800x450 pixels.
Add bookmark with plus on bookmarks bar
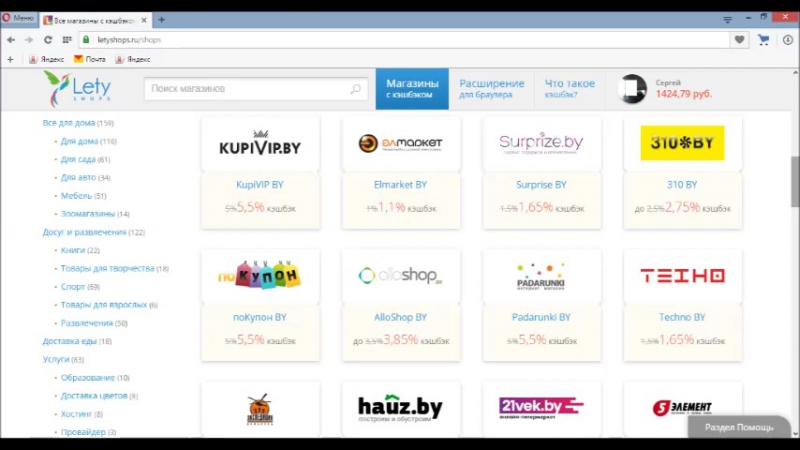coord(10,59)
